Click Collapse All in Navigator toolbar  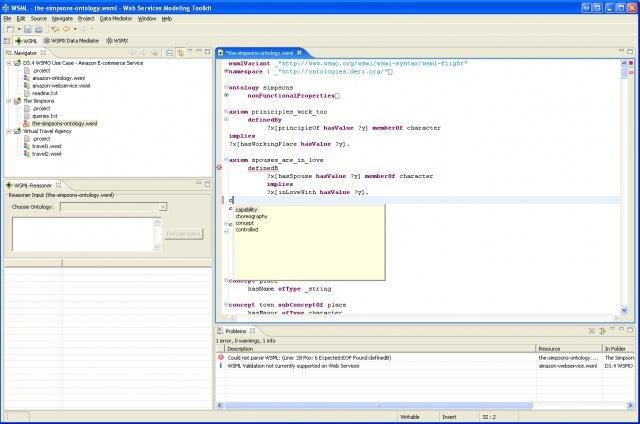click(169, 53)
